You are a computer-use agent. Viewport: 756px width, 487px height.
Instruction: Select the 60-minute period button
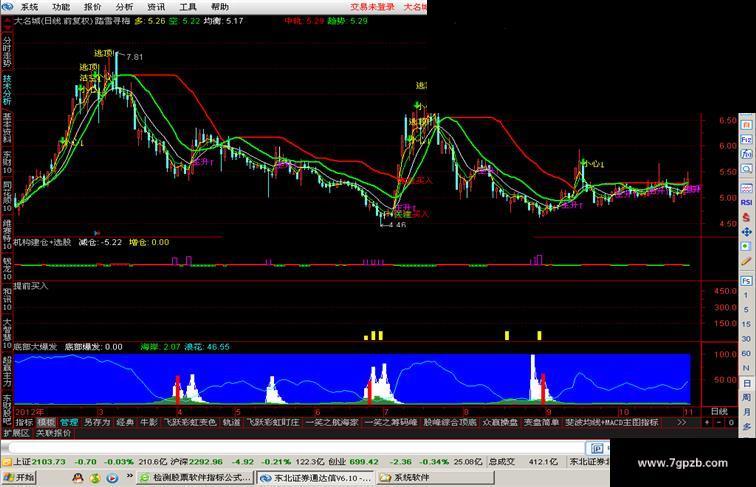[746, 353]
